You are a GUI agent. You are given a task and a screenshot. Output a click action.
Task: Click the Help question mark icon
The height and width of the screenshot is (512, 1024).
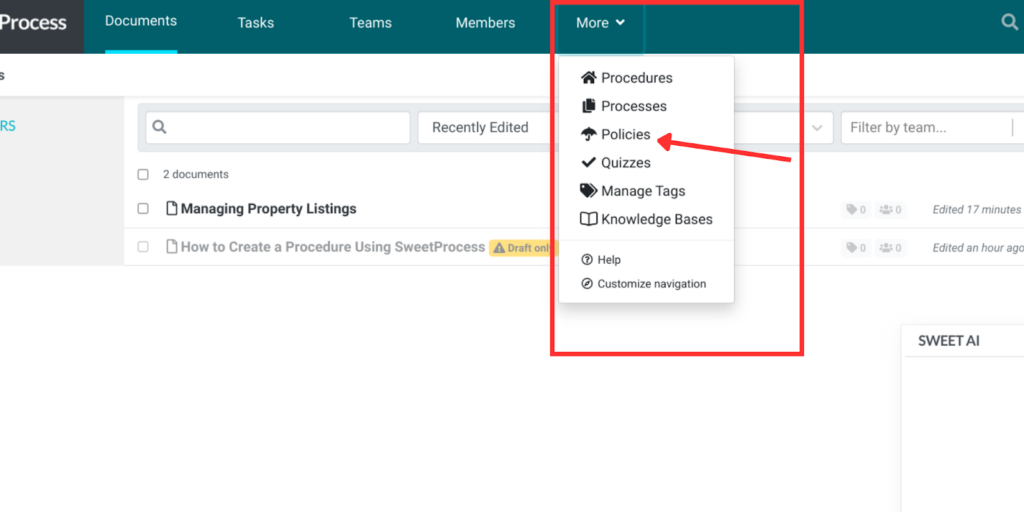click(586, 260)
